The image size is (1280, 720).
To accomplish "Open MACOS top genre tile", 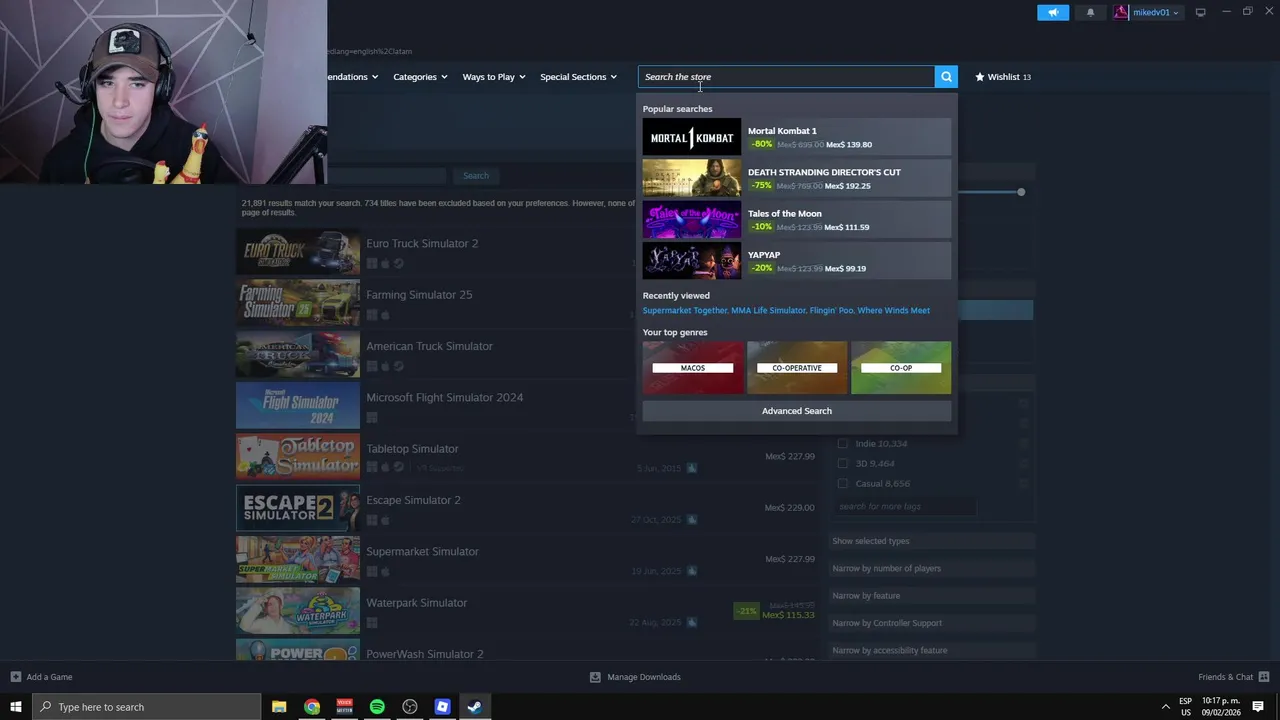I will [x=693, y=367].
